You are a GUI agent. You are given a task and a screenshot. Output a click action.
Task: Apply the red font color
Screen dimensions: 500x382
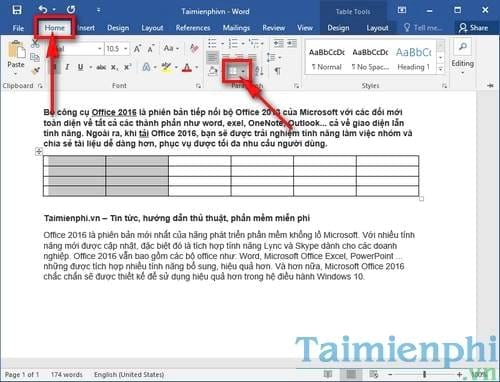click(187, 68)
